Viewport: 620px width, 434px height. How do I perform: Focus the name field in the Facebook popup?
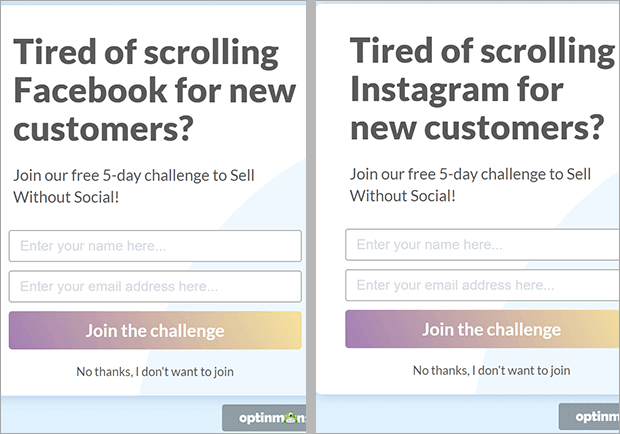click(x=155, y=246)
